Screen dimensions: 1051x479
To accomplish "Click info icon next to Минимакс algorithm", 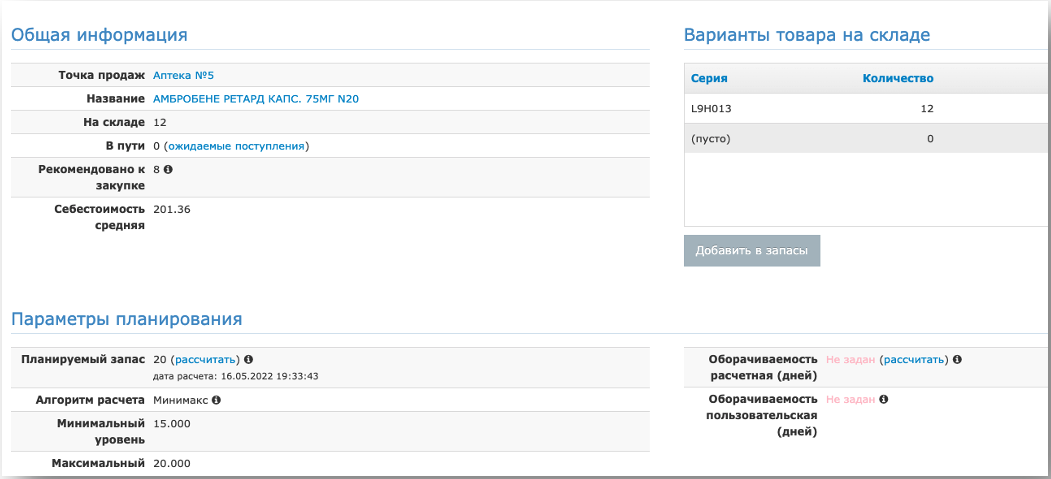I will point(216,400).
